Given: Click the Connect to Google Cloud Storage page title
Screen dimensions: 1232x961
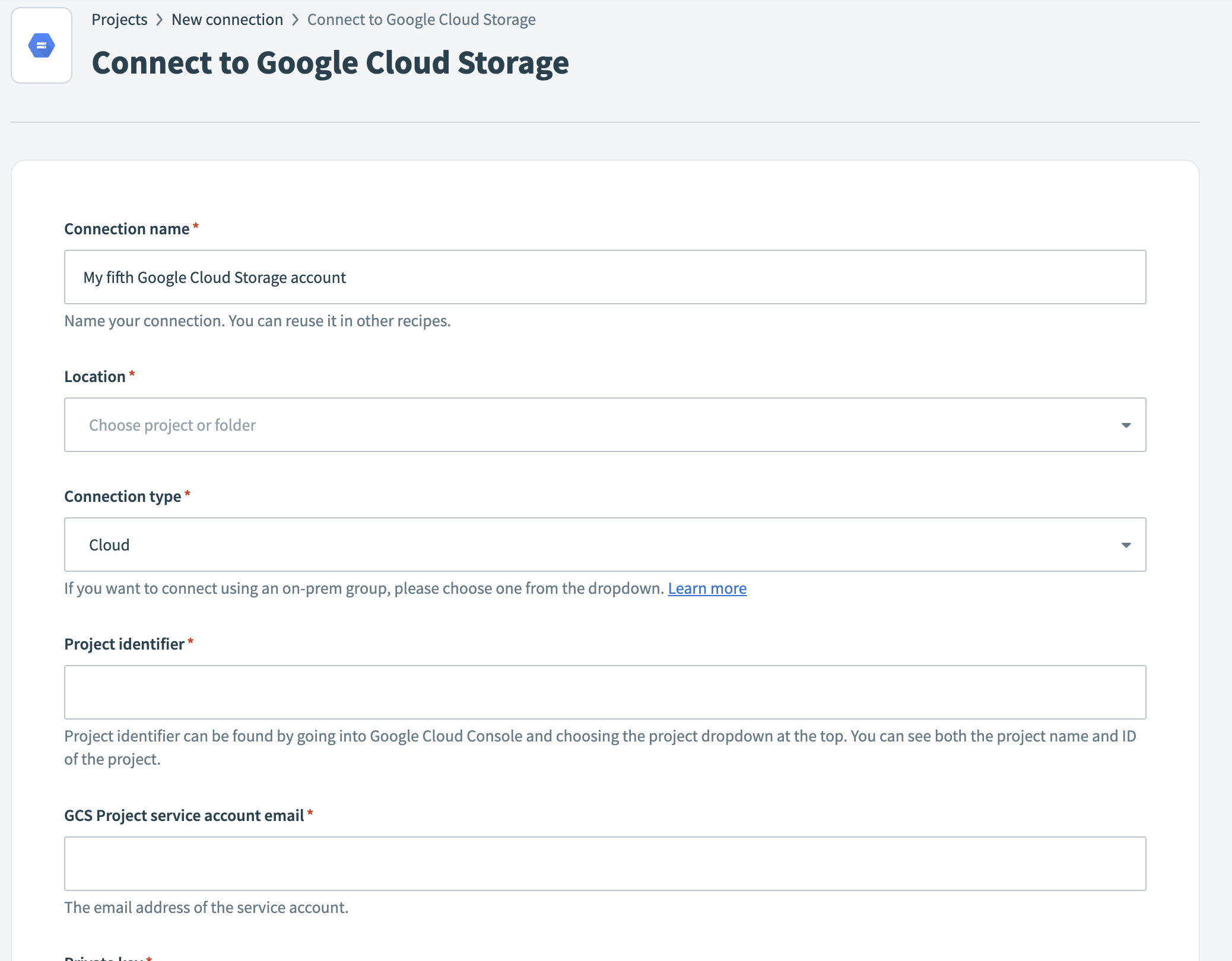Looking at the screenshot, I should pyautogui.click(x=331, y=62).
